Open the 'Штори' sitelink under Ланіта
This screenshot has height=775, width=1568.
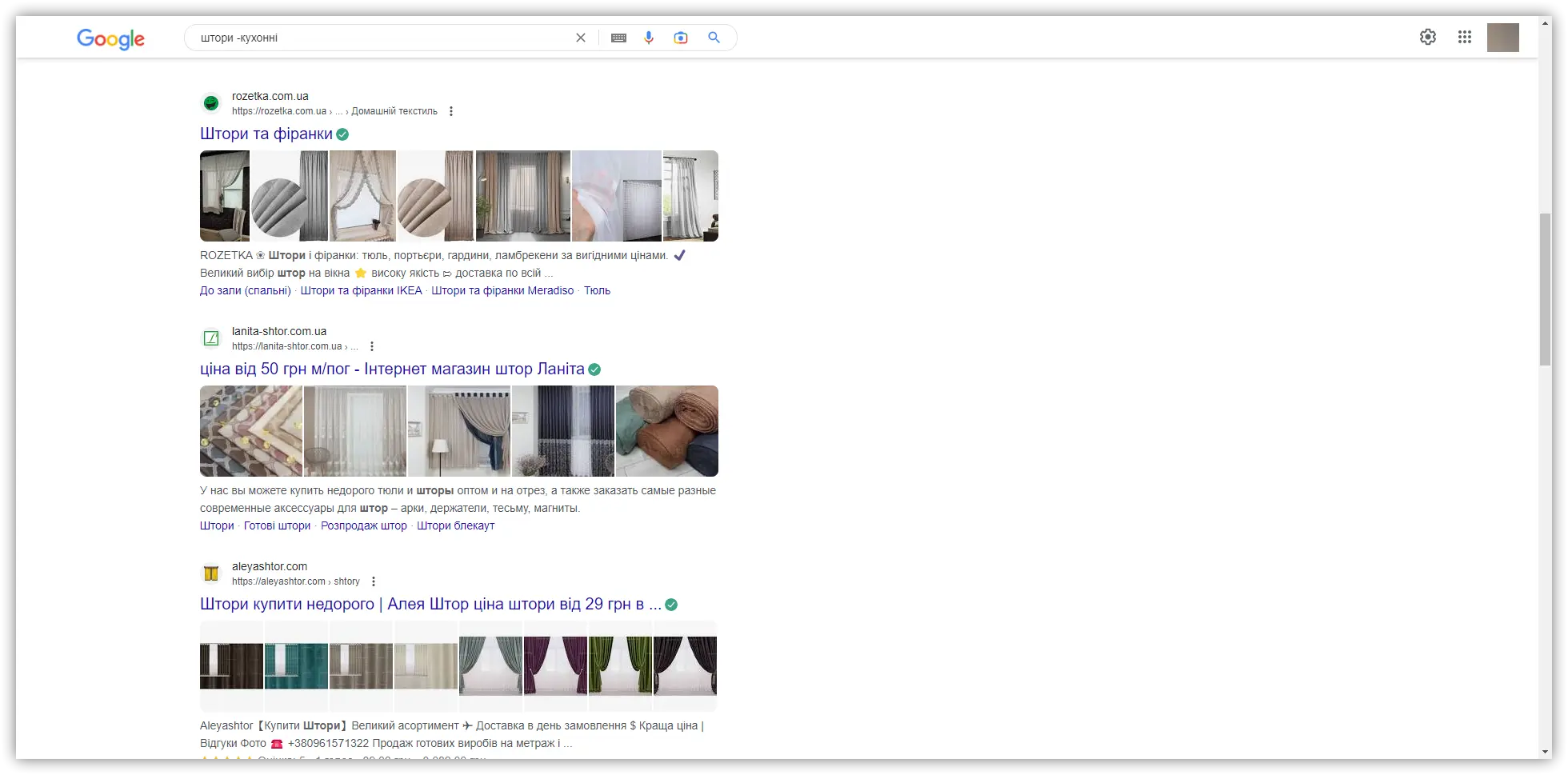[217, 525]
